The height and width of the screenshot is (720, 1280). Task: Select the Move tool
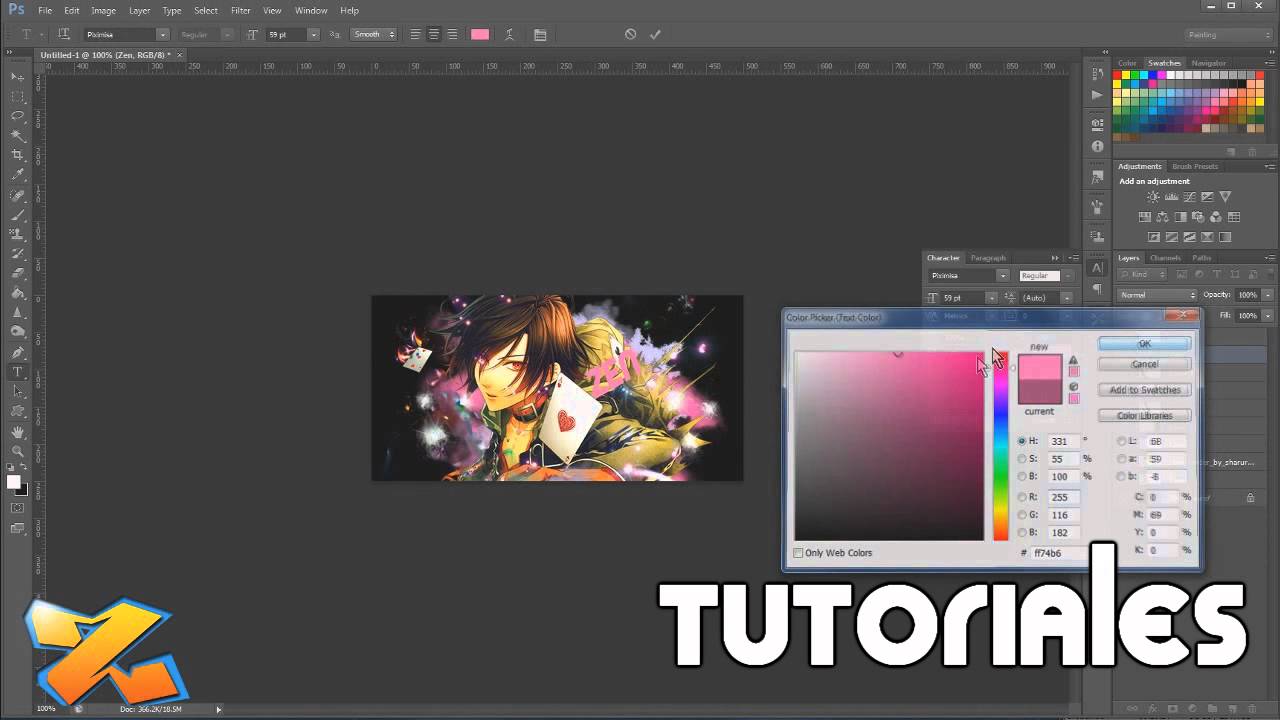(x=18, y=77)
